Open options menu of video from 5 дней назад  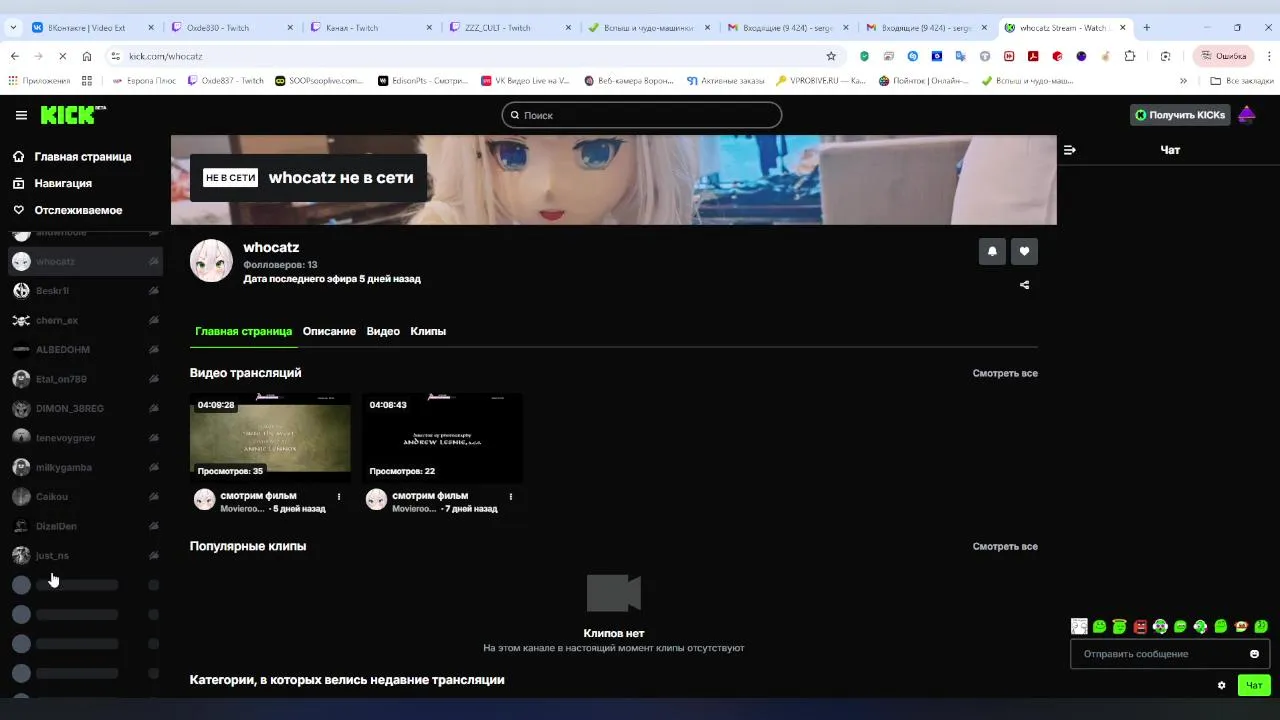(339, 496)
